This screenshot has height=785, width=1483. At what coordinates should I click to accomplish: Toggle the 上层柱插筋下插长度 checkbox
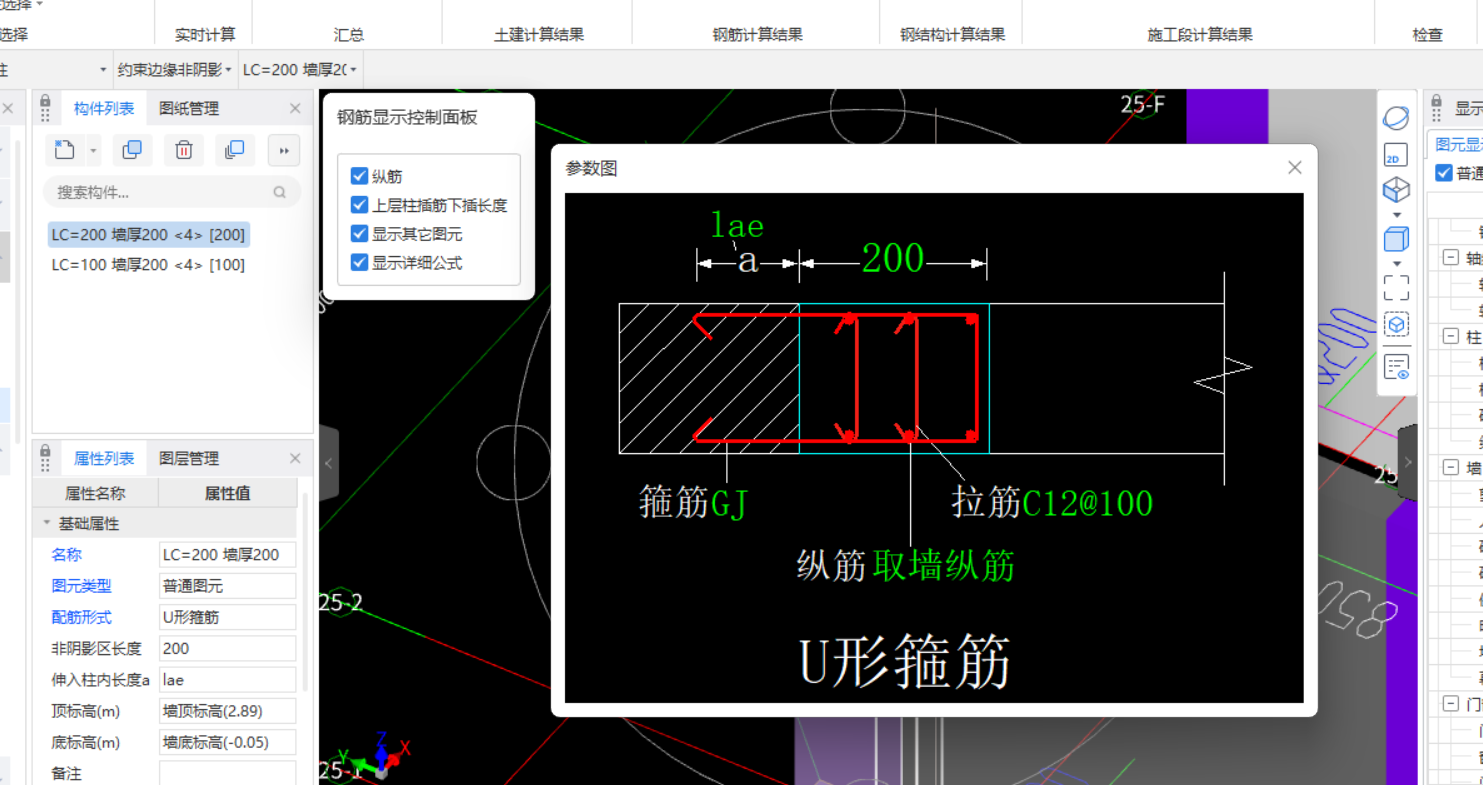coord(360,205)
